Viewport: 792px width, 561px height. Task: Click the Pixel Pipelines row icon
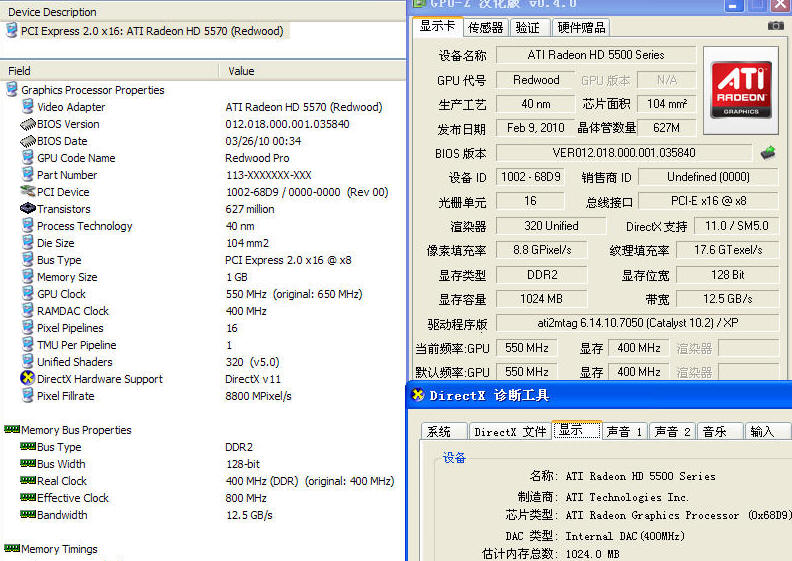(x=28, y=328)
